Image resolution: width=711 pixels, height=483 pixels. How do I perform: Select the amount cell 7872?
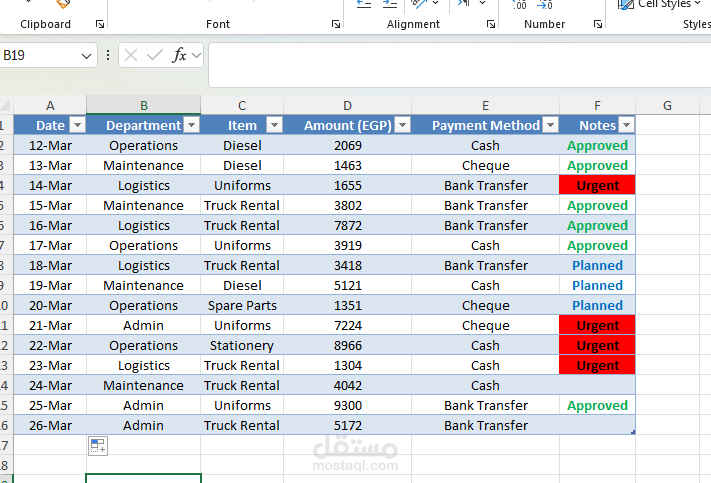tap(347, 225)
